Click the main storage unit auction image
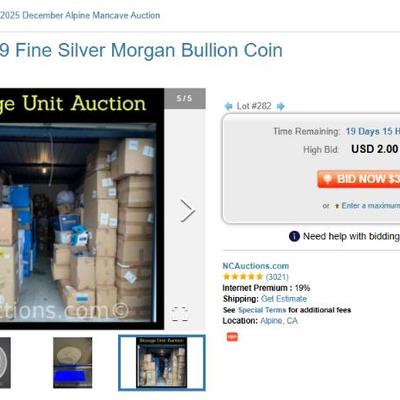The width and height of the screenshot is (400, 400). (x=82, y=209)
